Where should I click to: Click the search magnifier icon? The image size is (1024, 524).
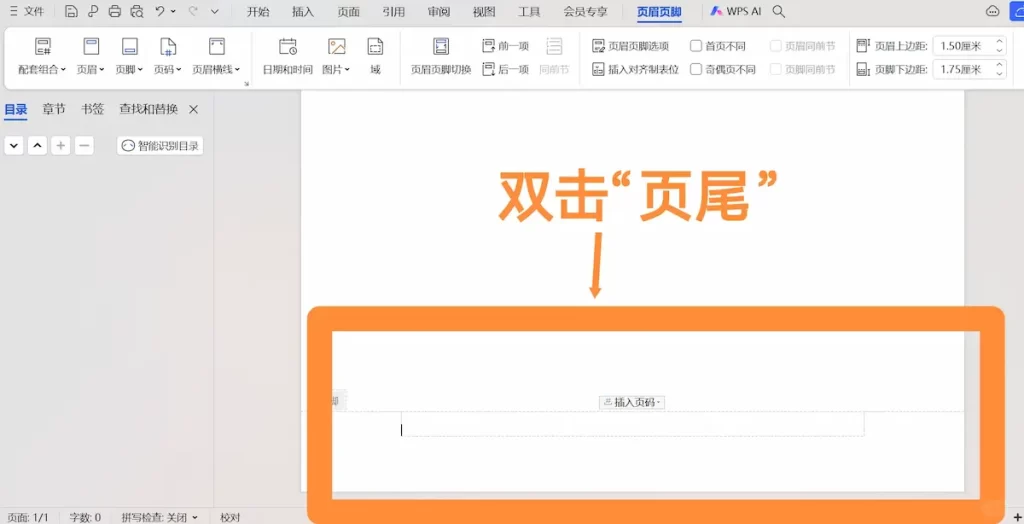click(778, 11)
